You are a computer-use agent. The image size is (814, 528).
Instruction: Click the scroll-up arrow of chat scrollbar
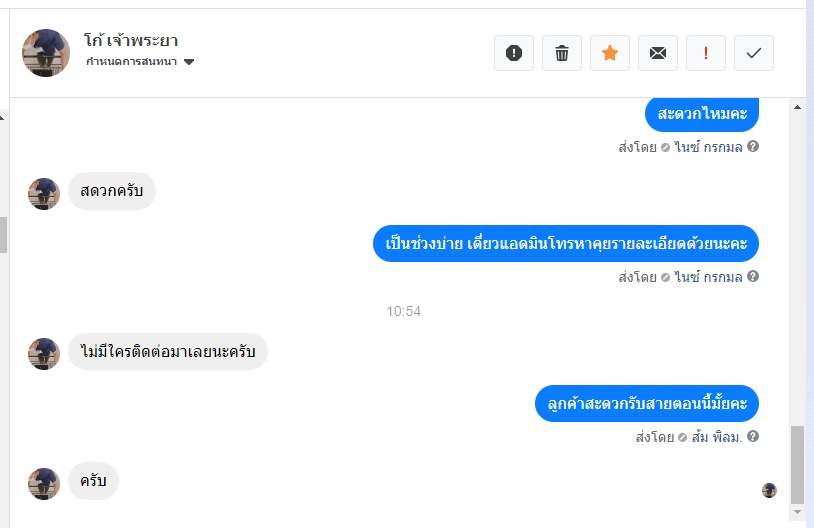tap(797, 108)
